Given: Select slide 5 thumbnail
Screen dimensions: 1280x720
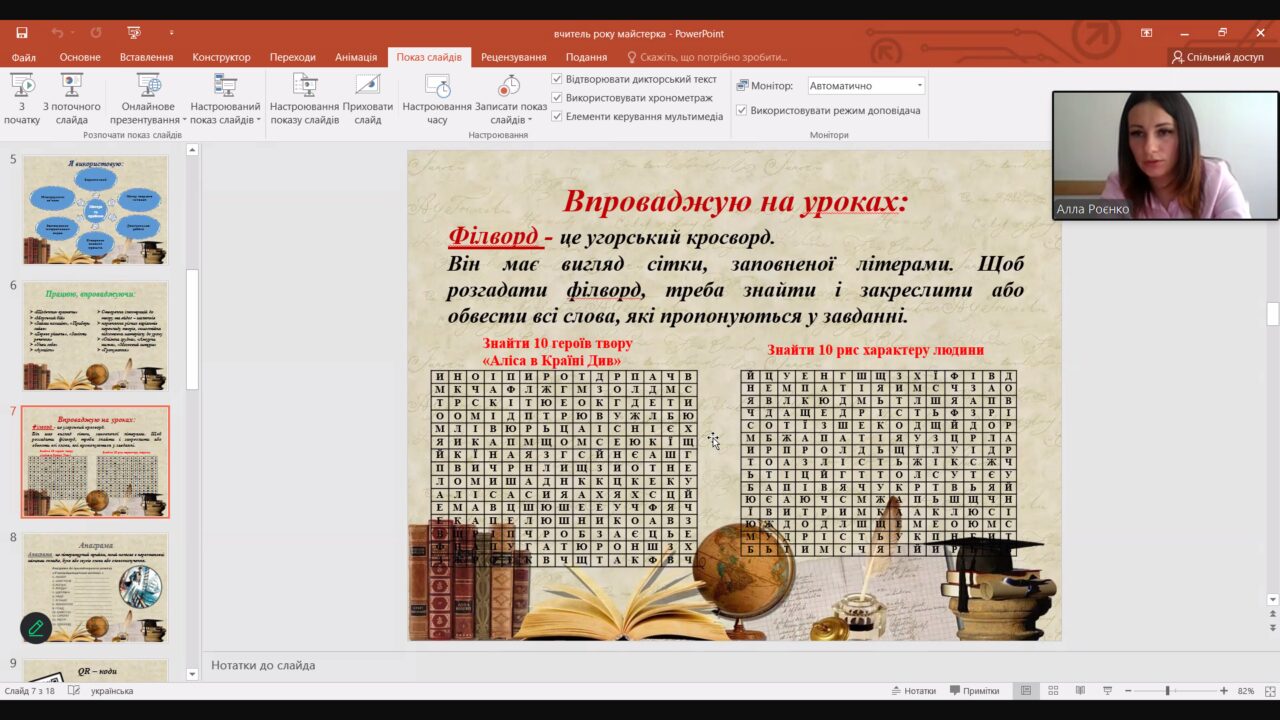Looking at the screenshot, I should 96,210.
